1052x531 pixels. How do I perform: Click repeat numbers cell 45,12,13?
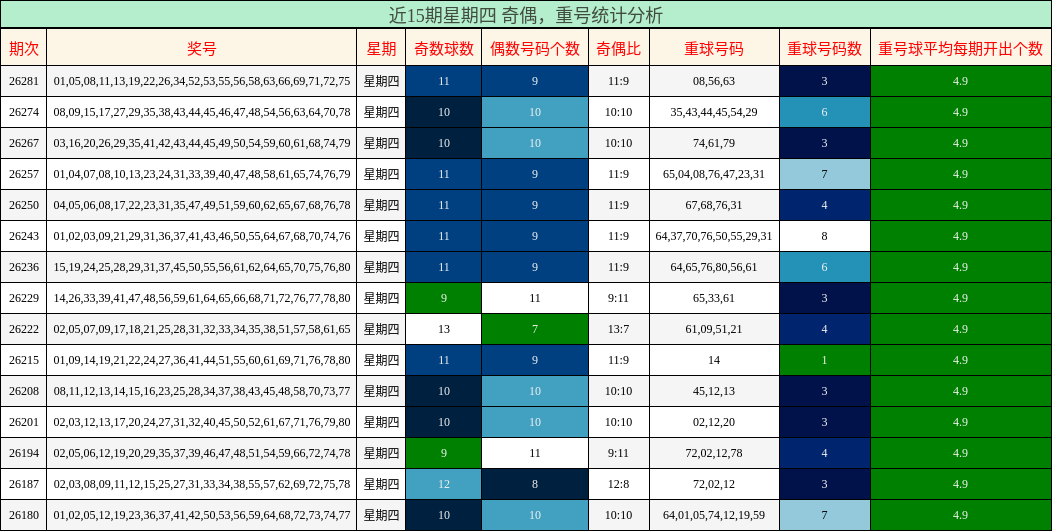coord(714,391)
